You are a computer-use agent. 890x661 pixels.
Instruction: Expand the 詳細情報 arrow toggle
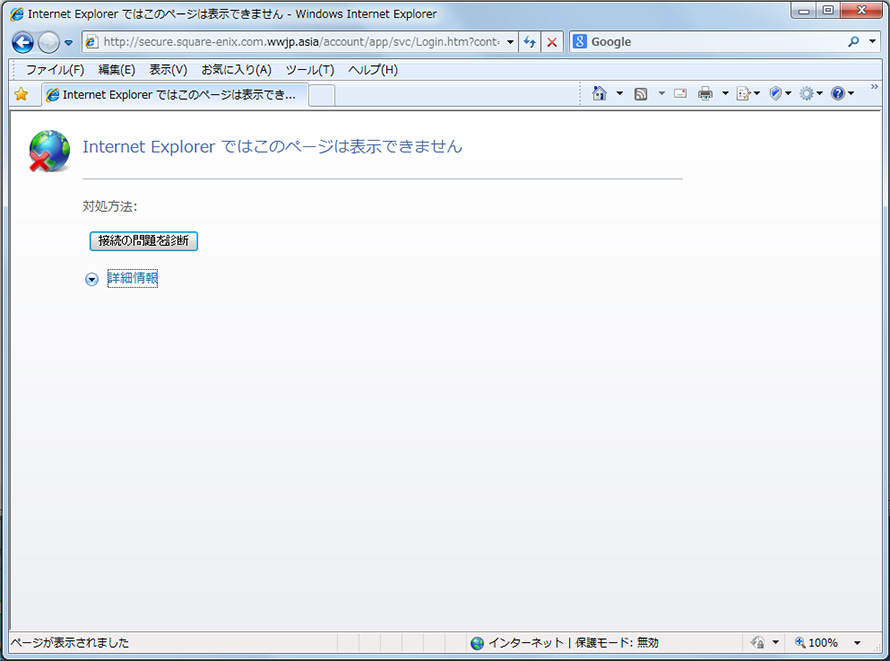(x=91, y=279)
